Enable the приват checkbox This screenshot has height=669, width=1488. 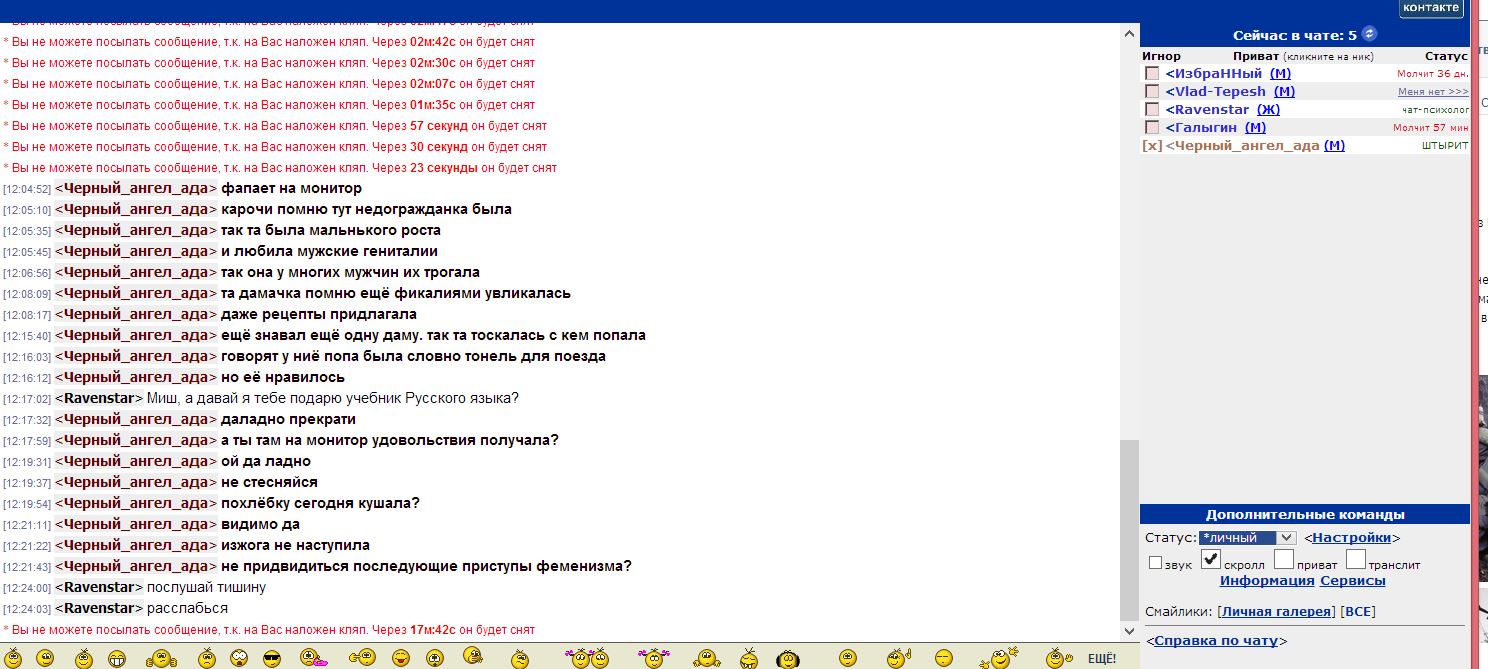(1284, 559)
